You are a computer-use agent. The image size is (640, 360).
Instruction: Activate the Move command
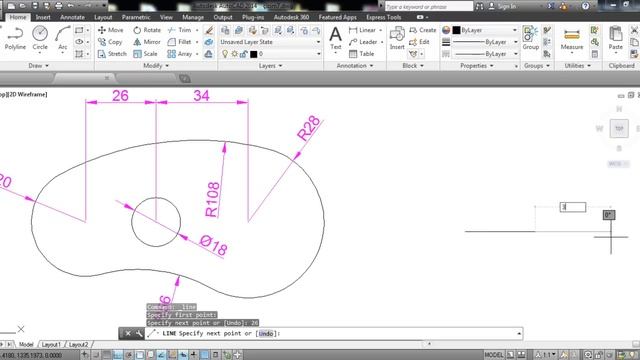[x=111, y=30]
